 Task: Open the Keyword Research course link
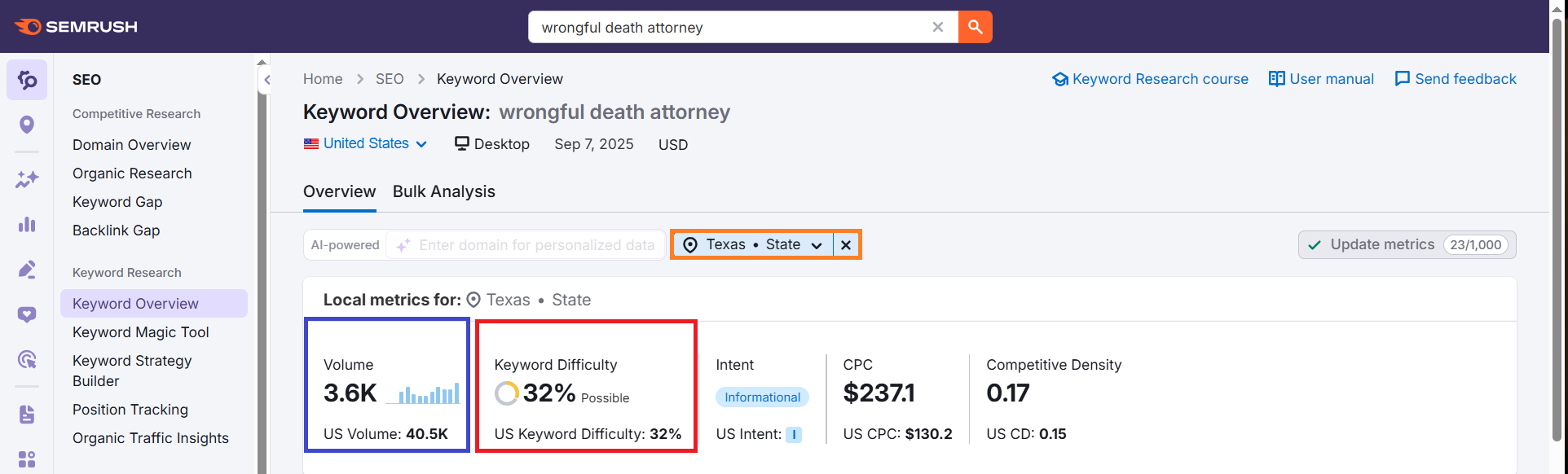pos(1150,79)
